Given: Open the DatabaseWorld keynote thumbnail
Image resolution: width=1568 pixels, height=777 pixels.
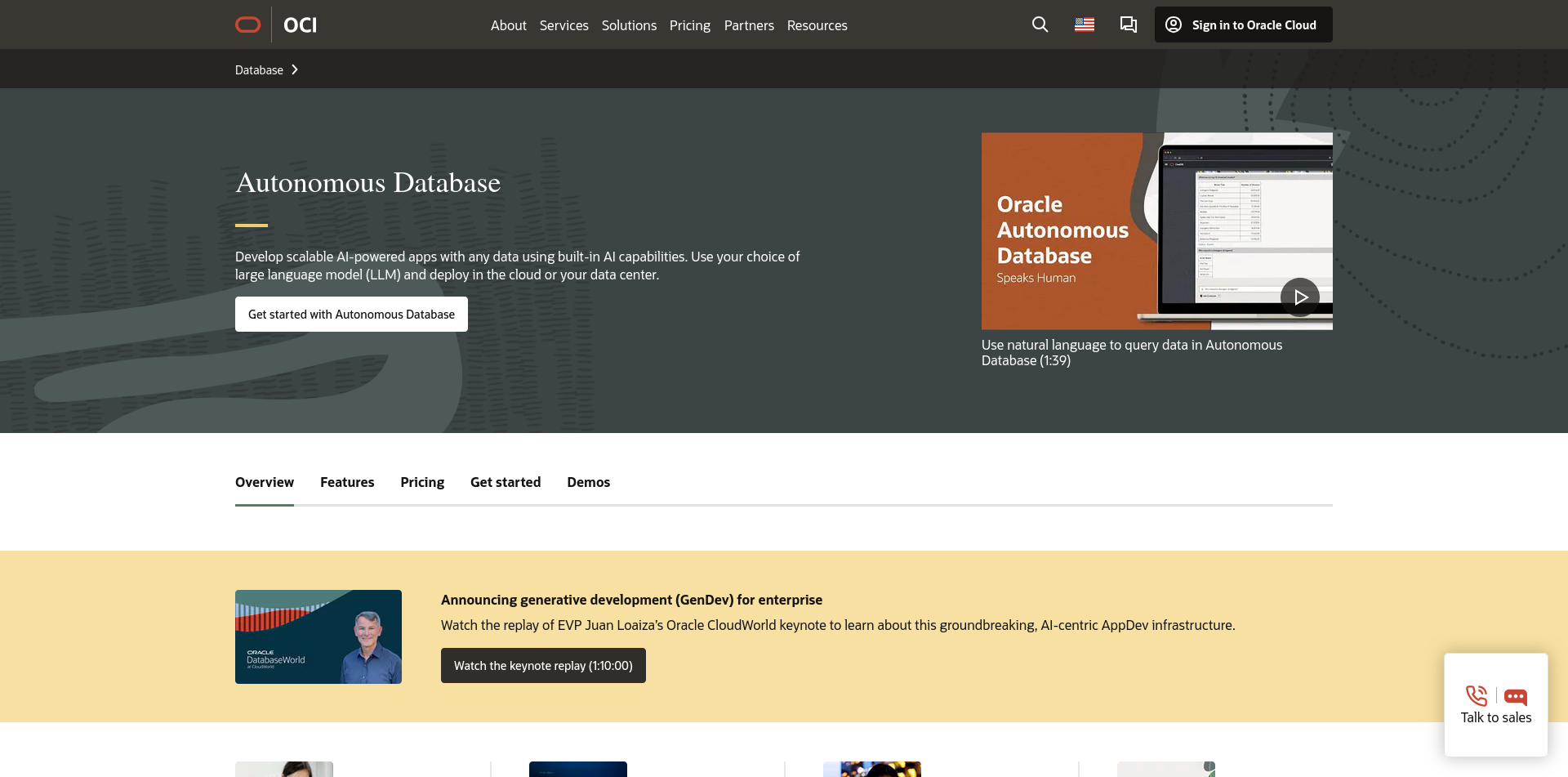Looking at the screenshot, I should click(318, 636).
